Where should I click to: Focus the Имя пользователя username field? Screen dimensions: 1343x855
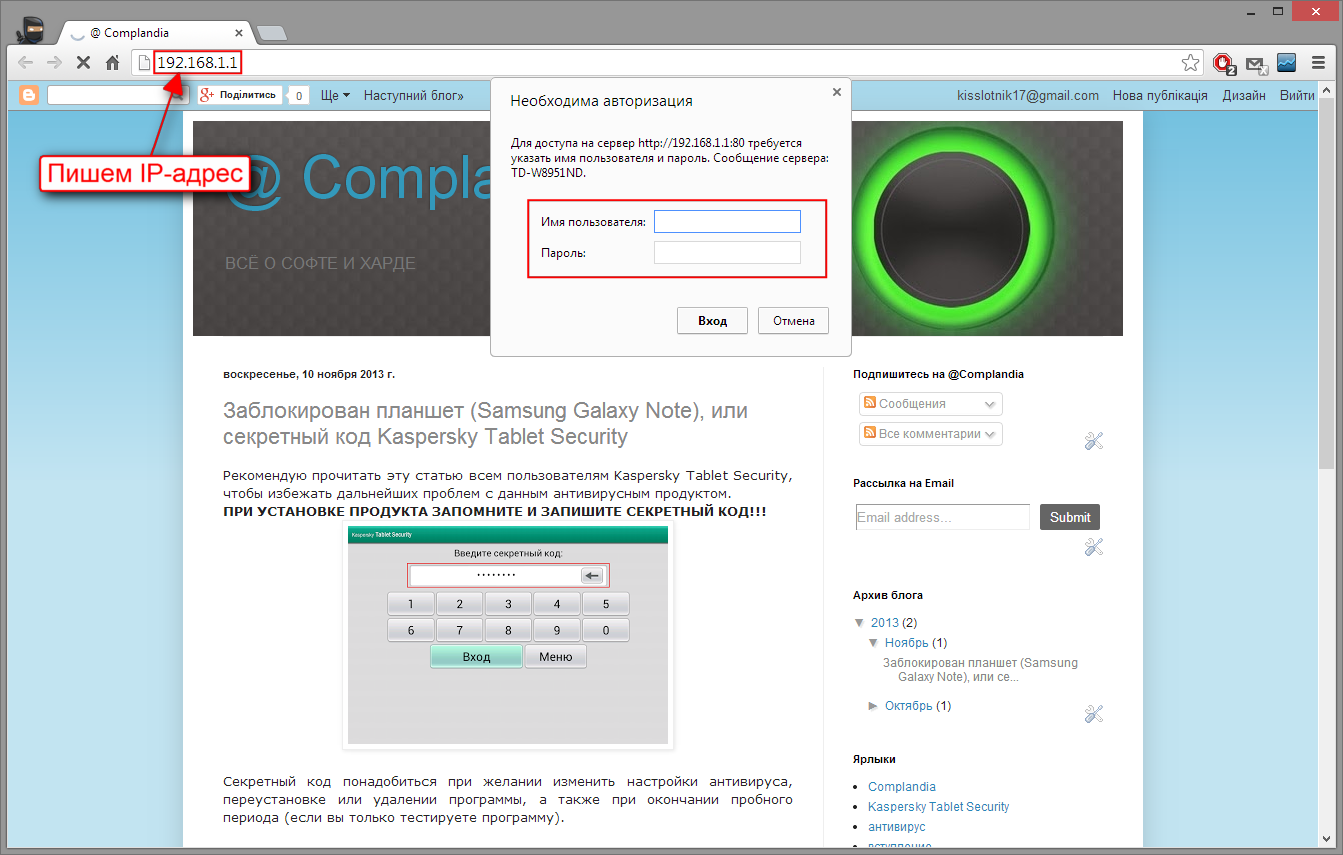pos(727,221)
